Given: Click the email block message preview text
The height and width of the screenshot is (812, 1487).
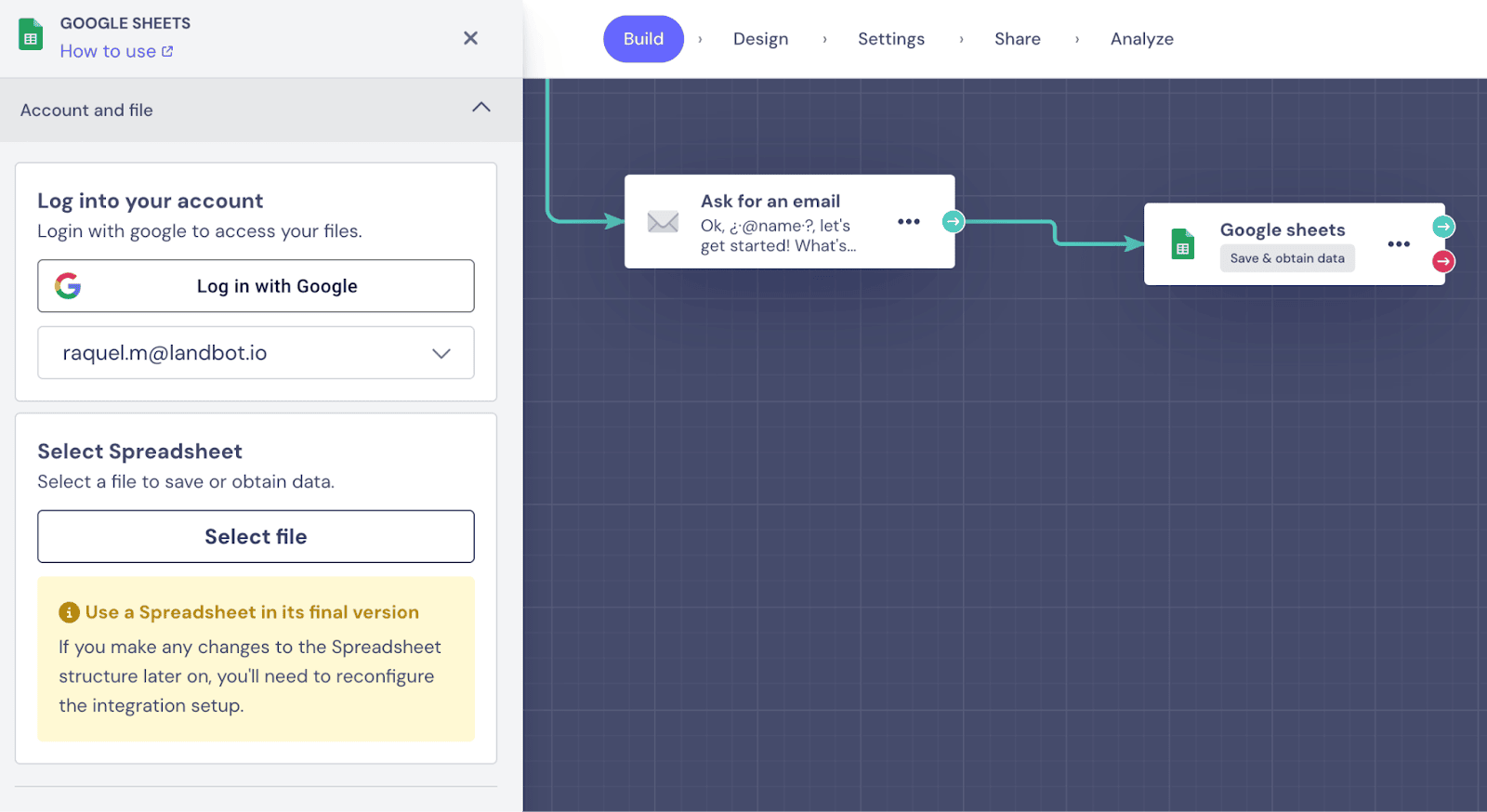Looking at the screenshot, I should (x=778, y=236).
